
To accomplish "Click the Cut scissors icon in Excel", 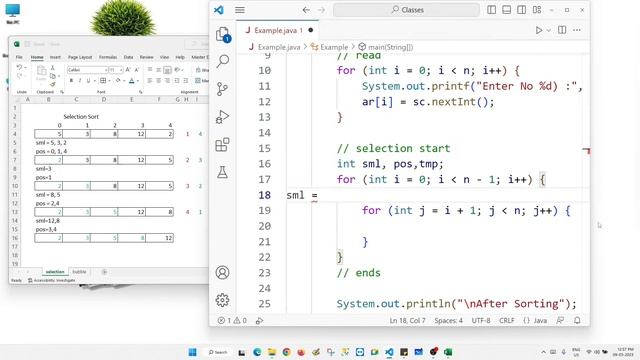I will tap(52, 68).
